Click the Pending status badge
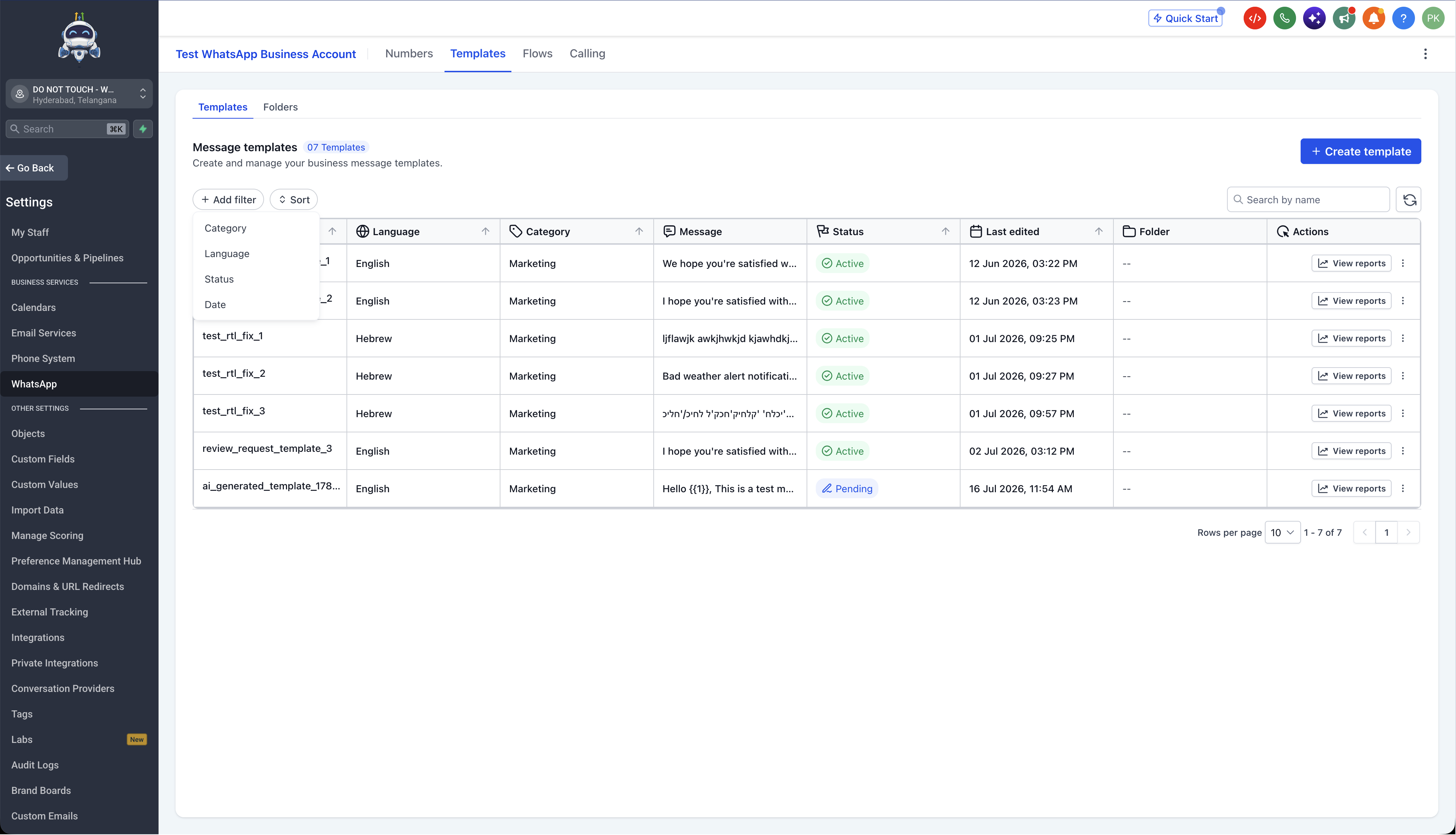Screen dimensions: 1456x835 pos(847,489)
